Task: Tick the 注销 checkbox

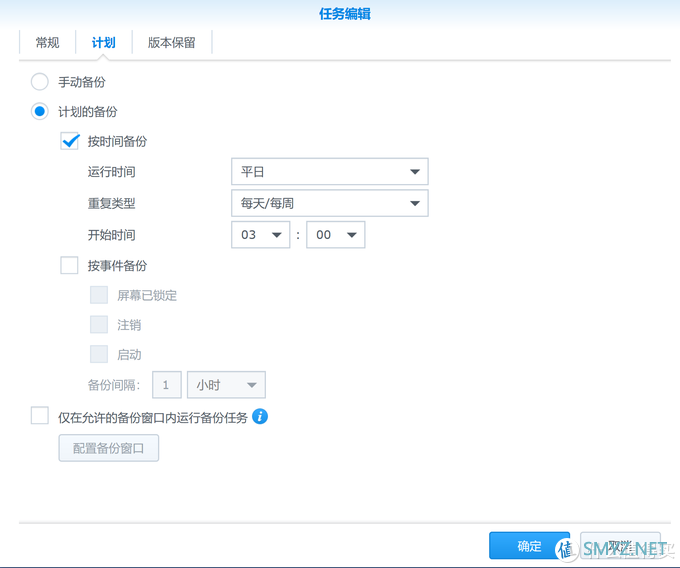Action: (99, 324)
